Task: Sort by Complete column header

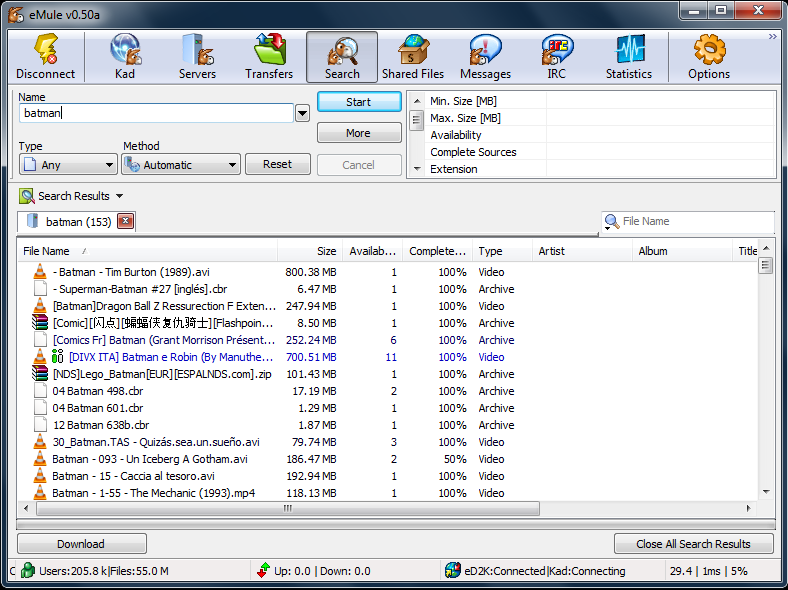Action: 437,251
